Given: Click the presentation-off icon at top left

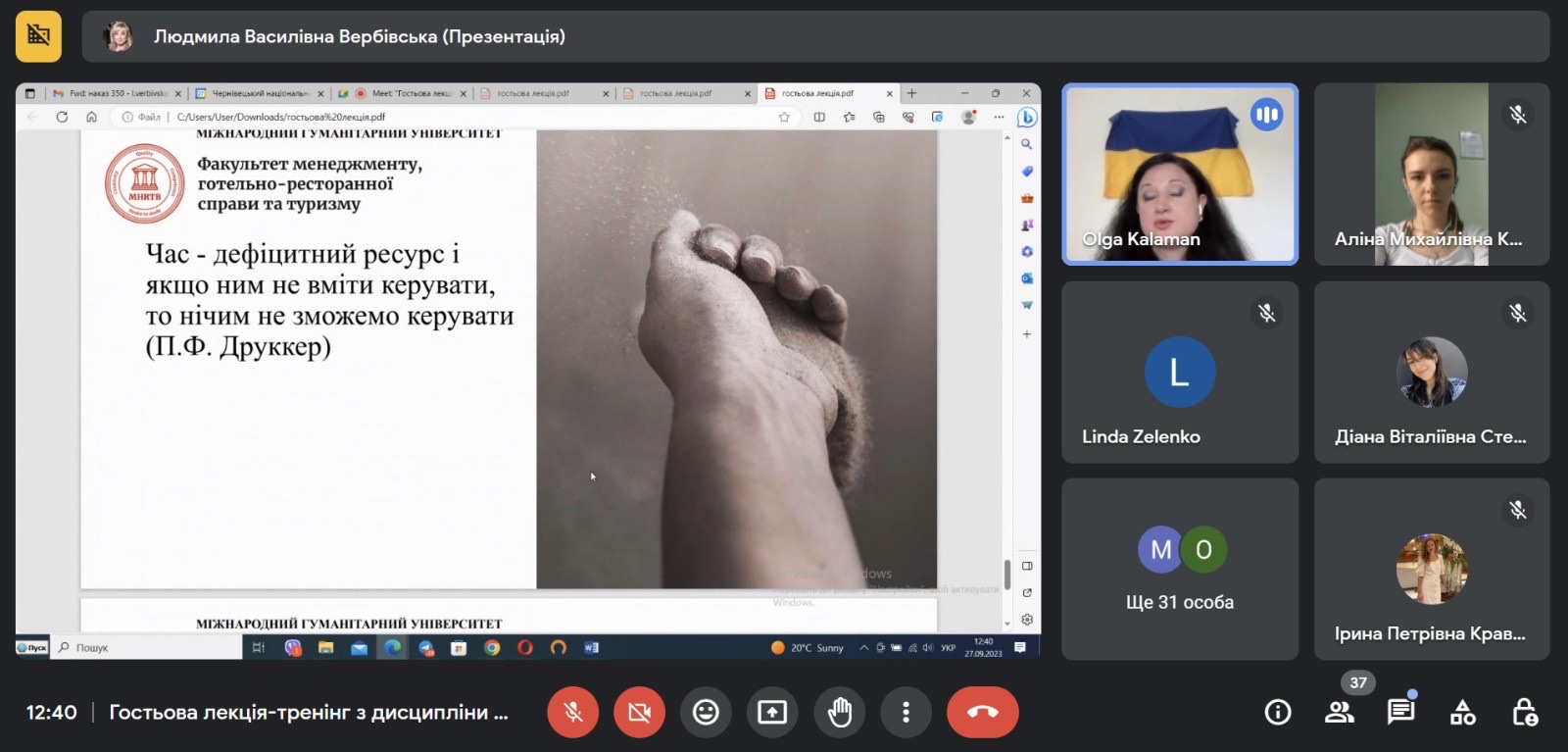Looking at the screenshot, I should click(38, 36).
